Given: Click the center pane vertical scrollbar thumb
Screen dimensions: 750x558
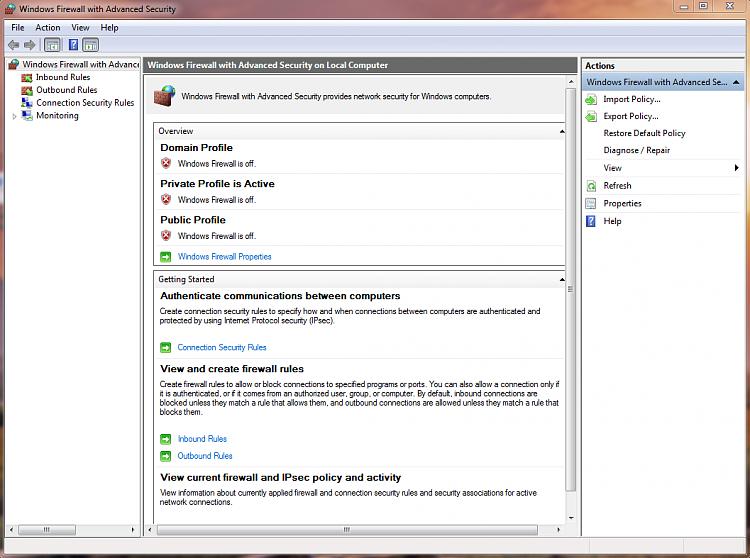Looking at the screenshot, I should click(x=571, y=290).
